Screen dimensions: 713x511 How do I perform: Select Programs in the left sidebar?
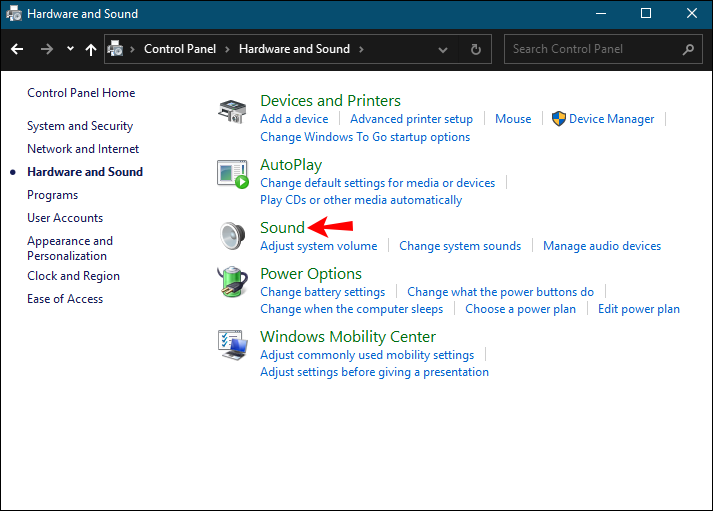53,195
